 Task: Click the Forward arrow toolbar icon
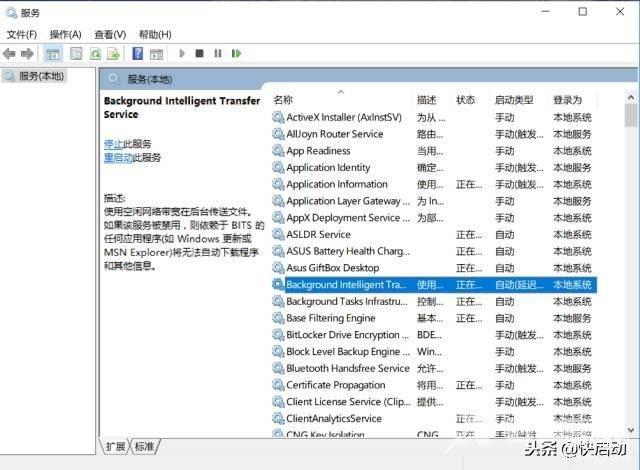(x=27, y=54)
